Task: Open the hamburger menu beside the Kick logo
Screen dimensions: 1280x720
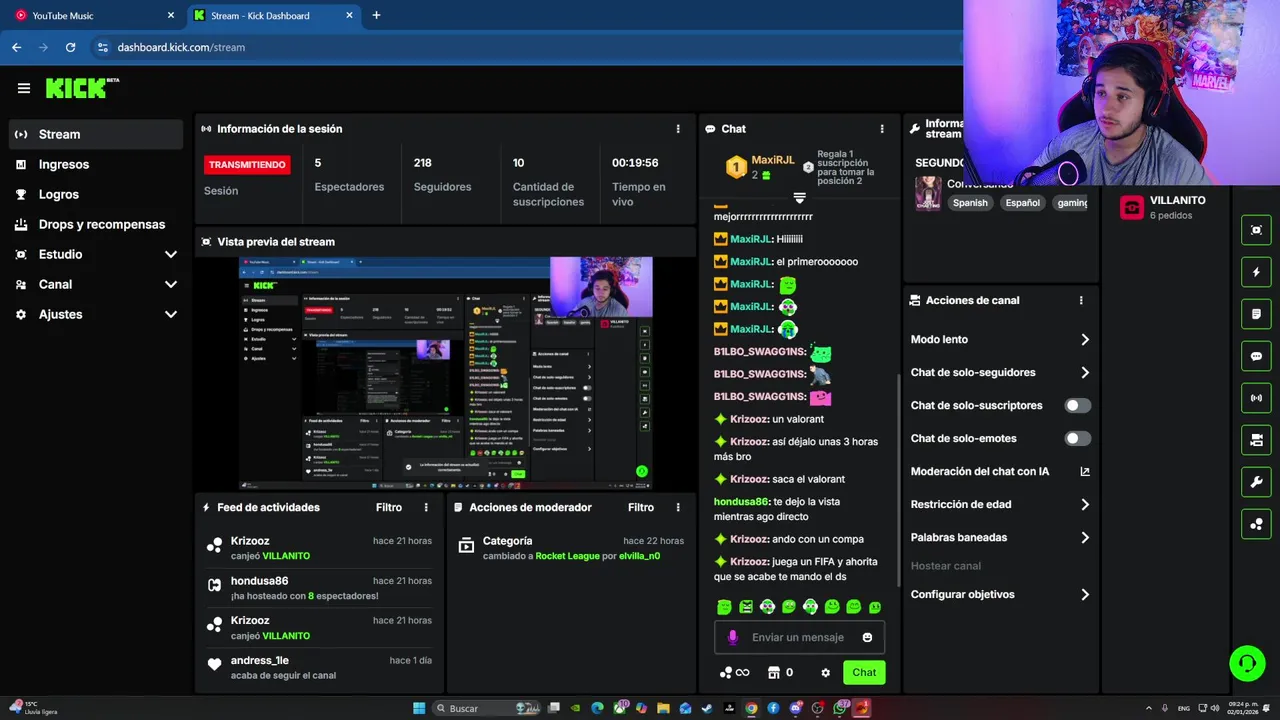Action: pyautogui.click(x=24, y=88)
